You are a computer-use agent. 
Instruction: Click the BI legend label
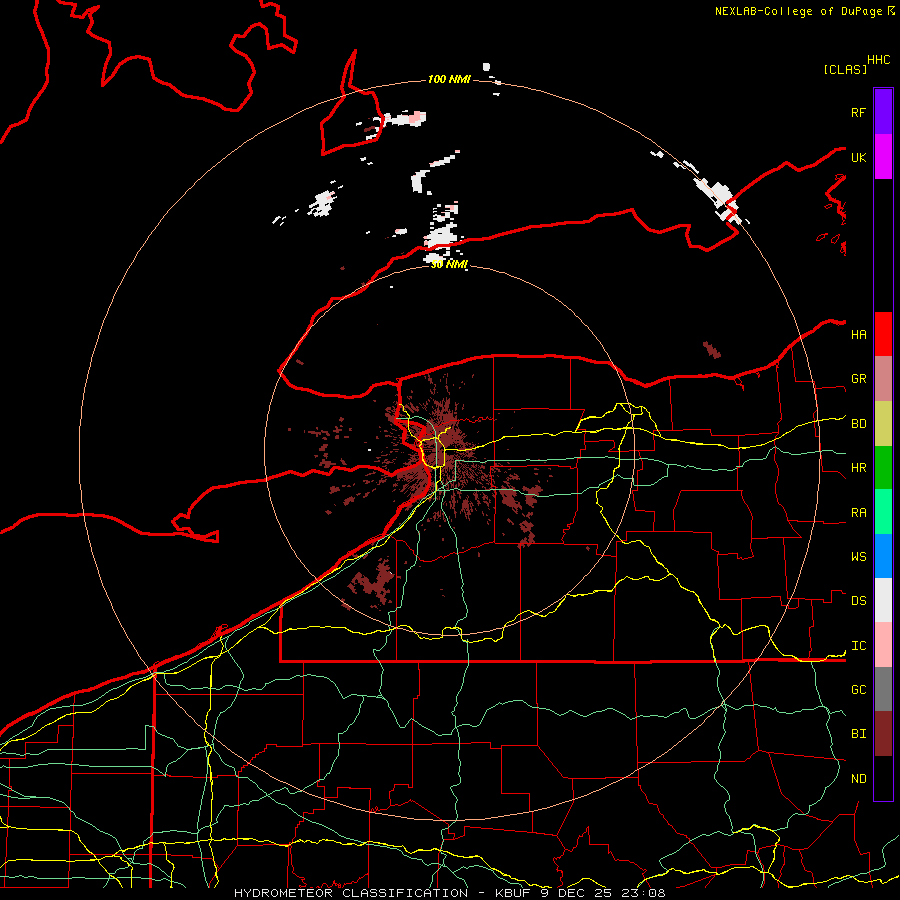click(x=858, y=734)
